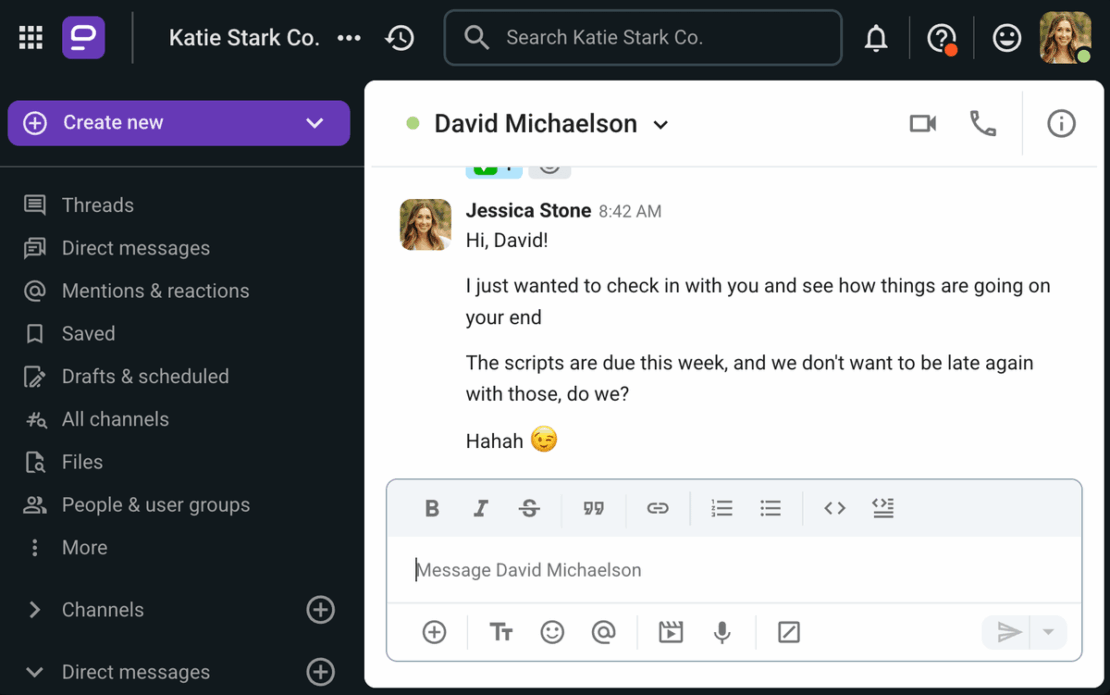Open Files from the sidebar
The height and width of the screenshot is (695, 1110).
83,462
